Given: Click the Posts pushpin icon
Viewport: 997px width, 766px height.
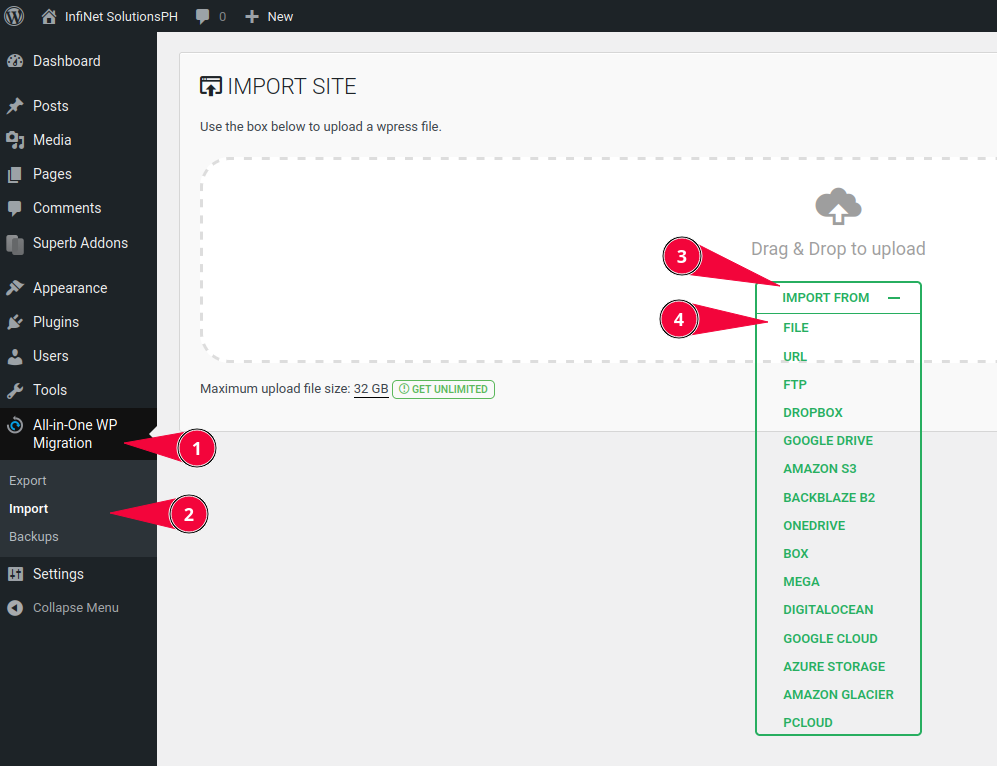Looking at the screenshot, I should tap(15, 106).
